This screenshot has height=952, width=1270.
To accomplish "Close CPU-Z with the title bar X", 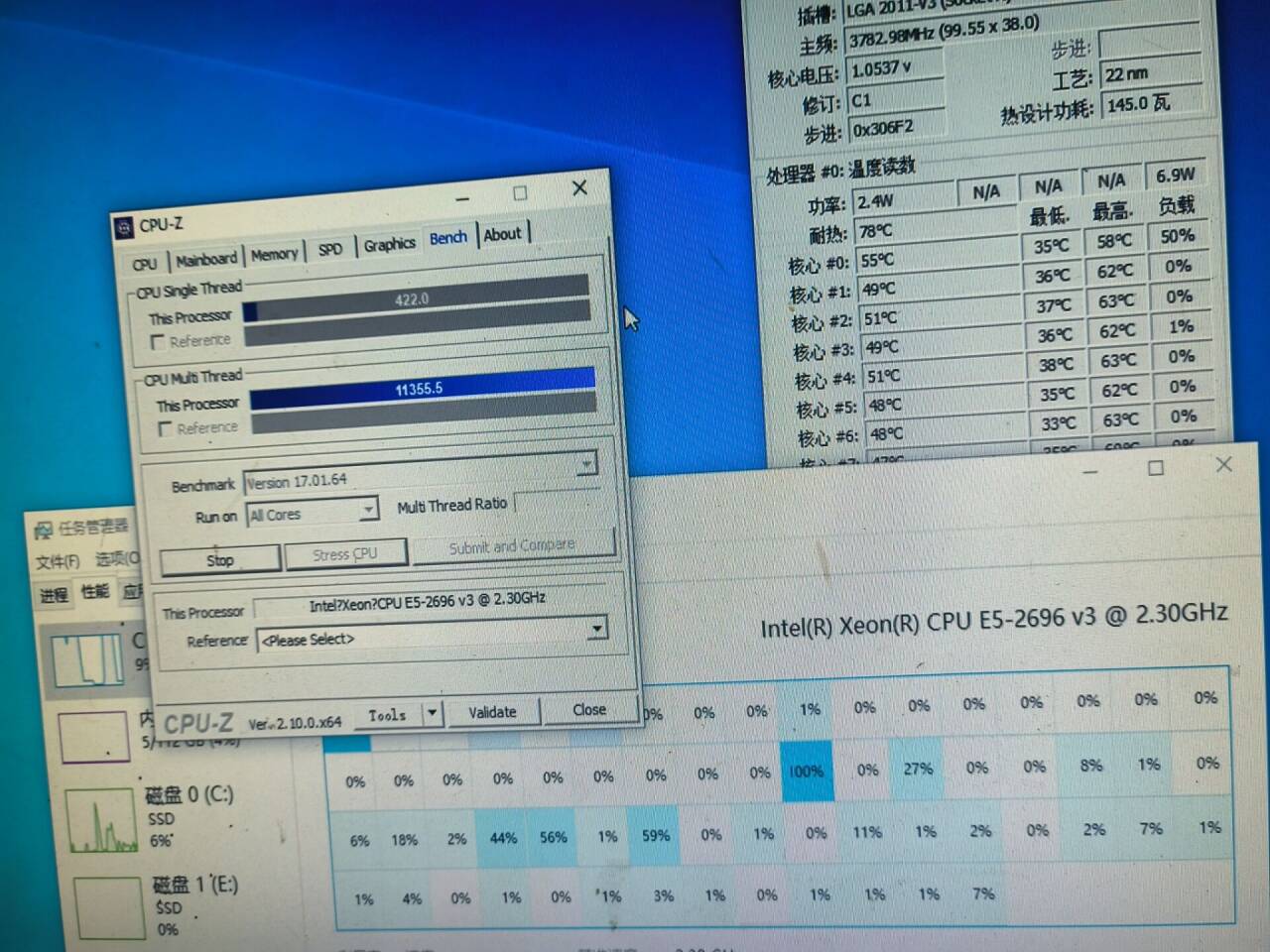I will pos(580,187).
